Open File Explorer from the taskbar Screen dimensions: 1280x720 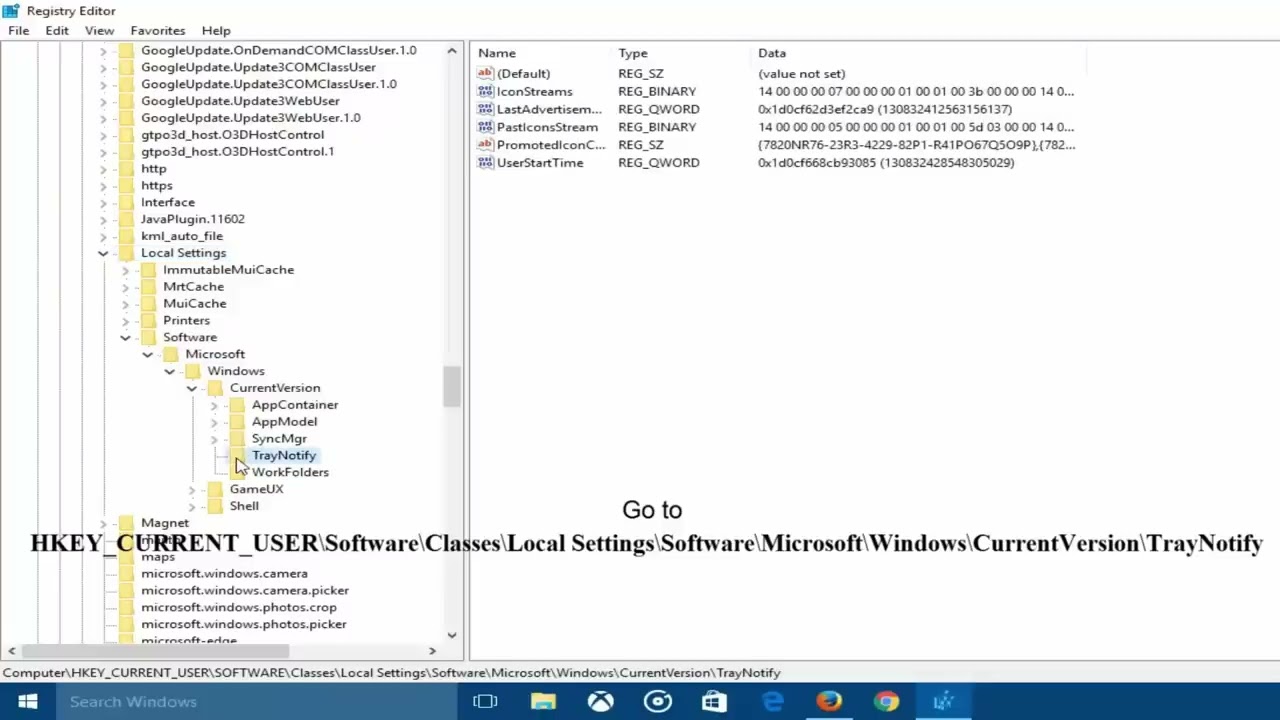tap(543, 702)
